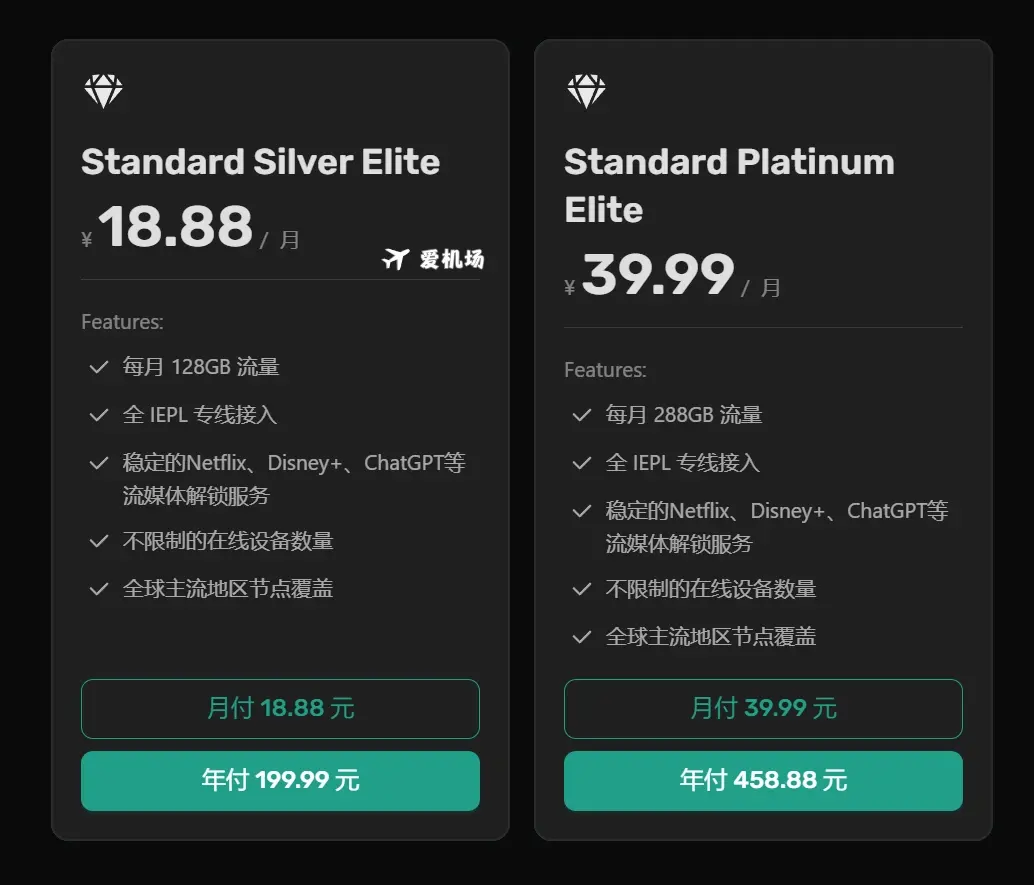Click the checkmark beside 不限制的在线设备数量 on Silver plan
Image resolution: width=1034 pixels, height=885 pixels.
tap(99, 541)
